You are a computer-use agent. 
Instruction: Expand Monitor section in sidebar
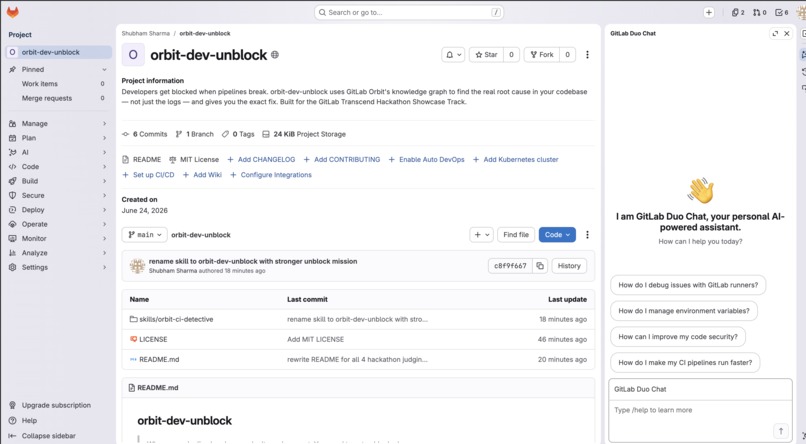coord(58,238)
